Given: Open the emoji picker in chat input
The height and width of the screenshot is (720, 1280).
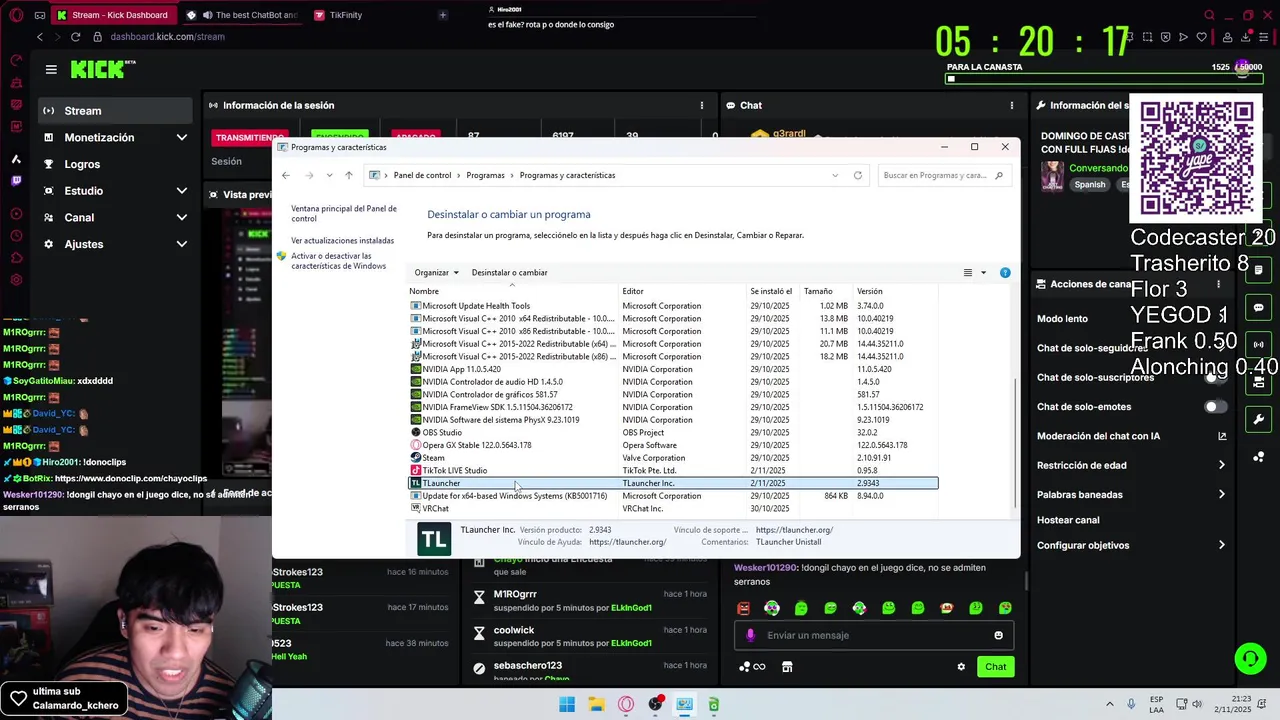Looking at the screenshot, I should click(x=998, y=635).
